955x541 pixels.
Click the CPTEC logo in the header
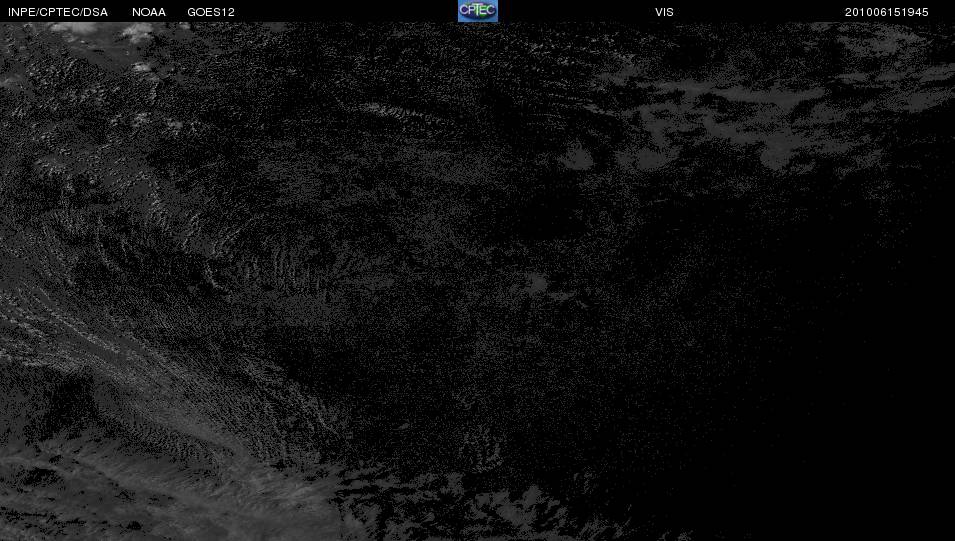[478, 11]
